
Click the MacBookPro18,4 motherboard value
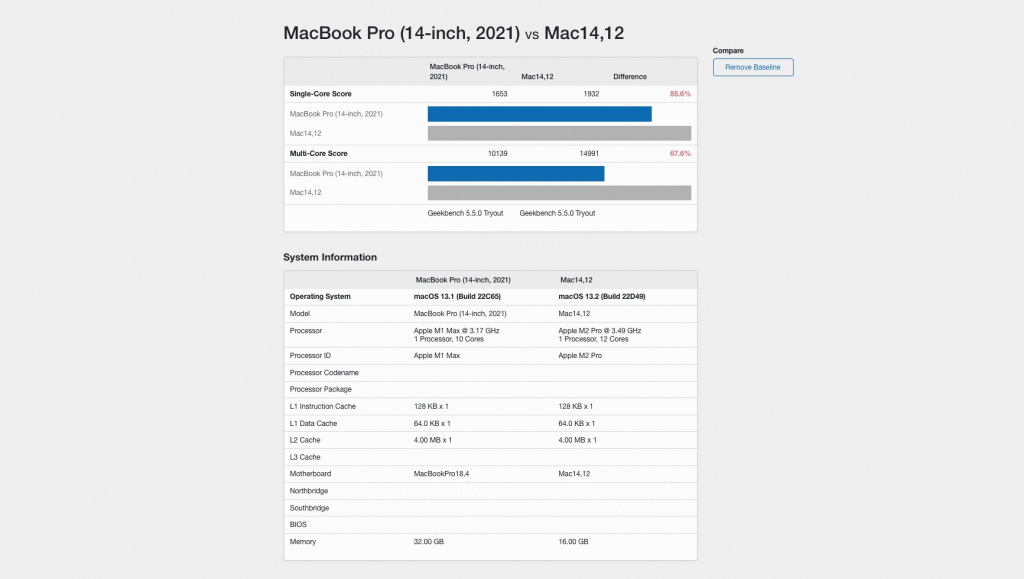442,474
